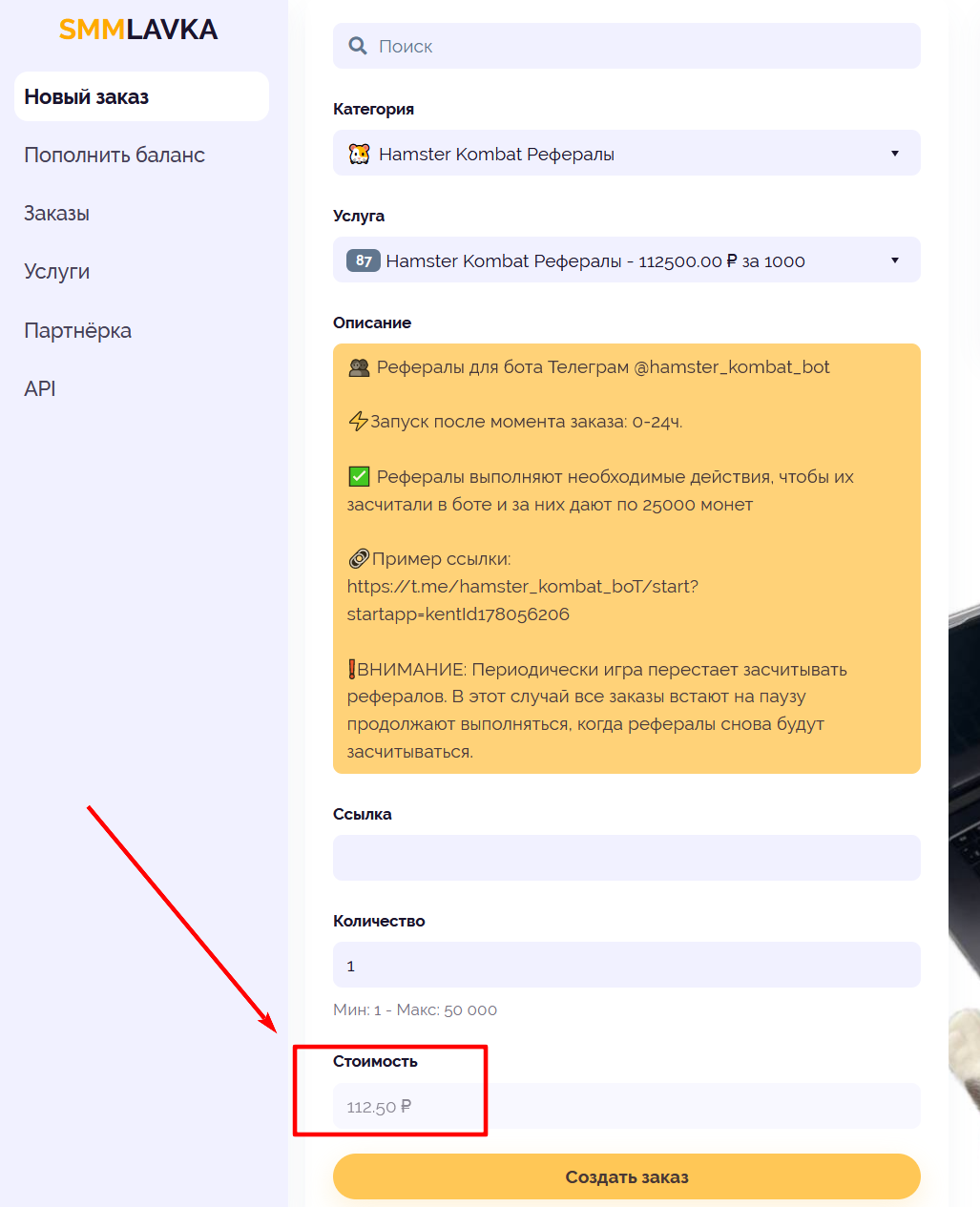Image resolution: width=980 pixels, height=1207 pixels.
Task: Click the people icon before Рефералы
Action: (x=359, y=367)
